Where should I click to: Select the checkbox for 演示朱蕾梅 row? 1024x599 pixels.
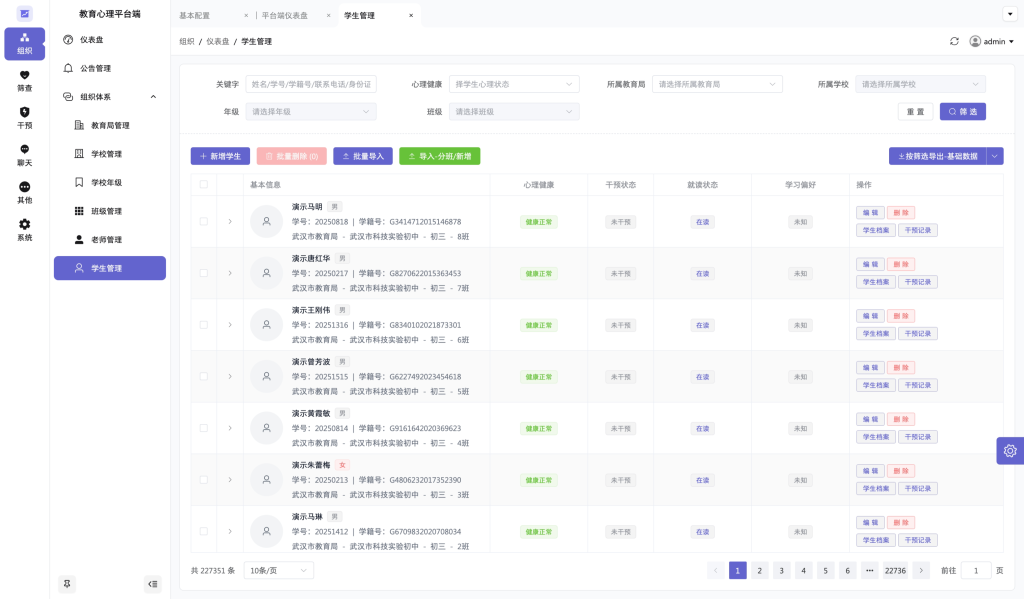tap(204, 480)
